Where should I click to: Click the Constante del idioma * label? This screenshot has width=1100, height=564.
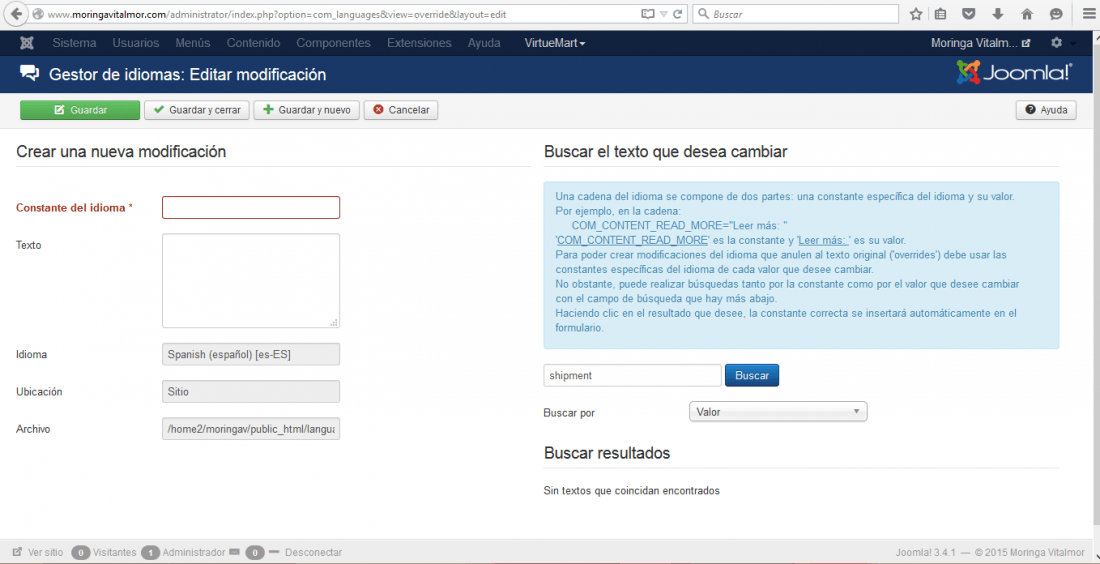click(74, 208)
